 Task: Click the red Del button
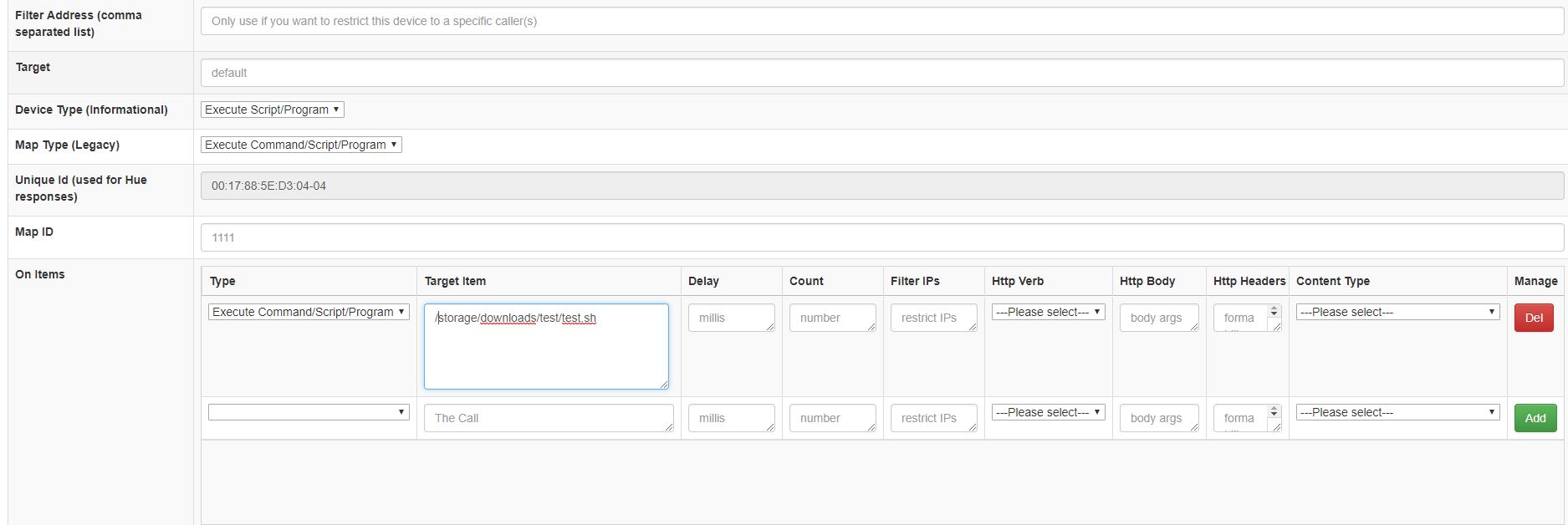pyautogui.click(x=1534, y=318)
